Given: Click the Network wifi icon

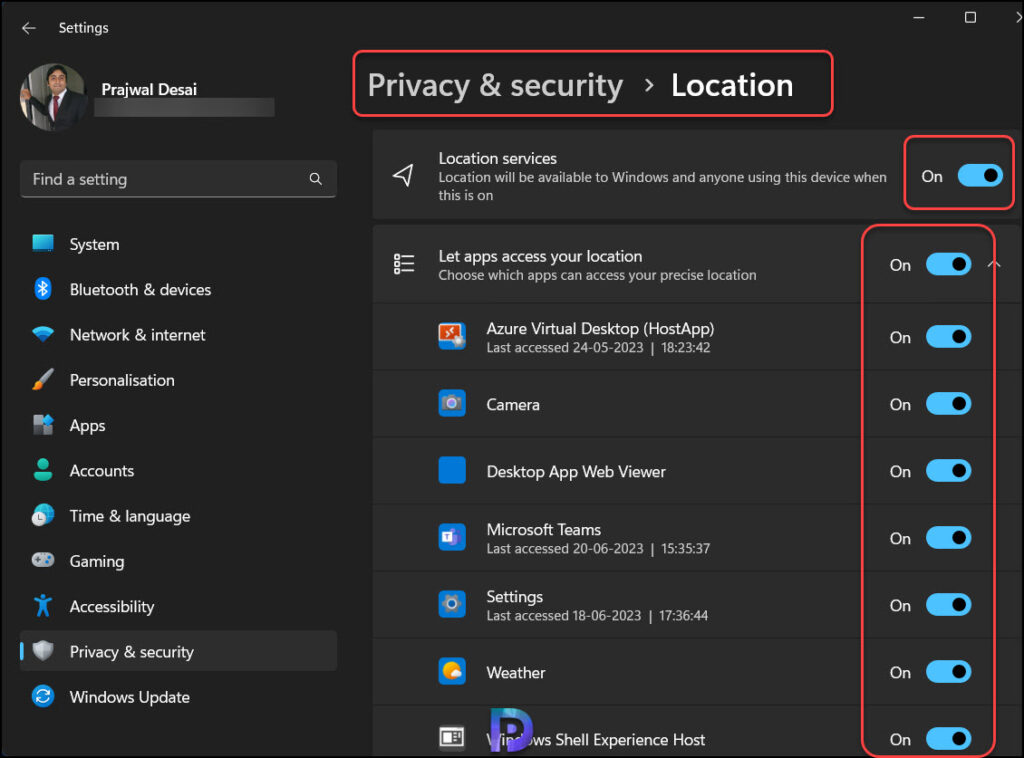Looking at the screenshot, I should click(x=43, y=334).
